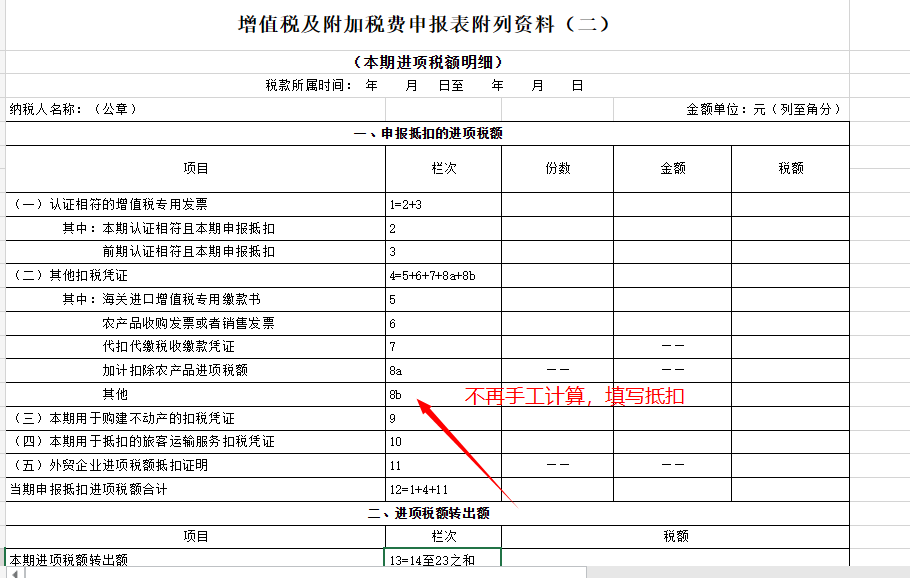910x578 pixels.
Task: Select the 份数 cell for row 6
Action: coord(558,323)
